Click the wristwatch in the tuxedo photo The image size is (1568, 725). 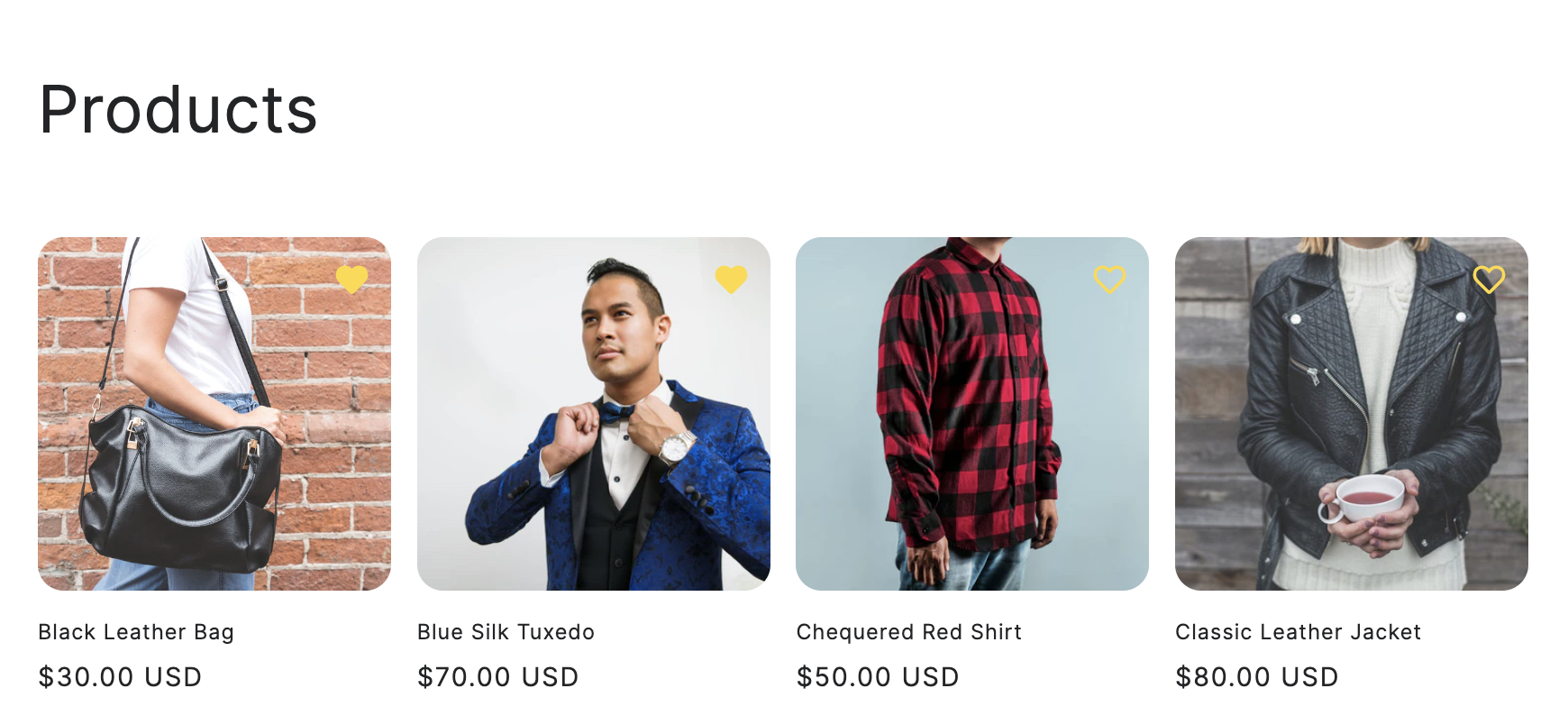674,446
